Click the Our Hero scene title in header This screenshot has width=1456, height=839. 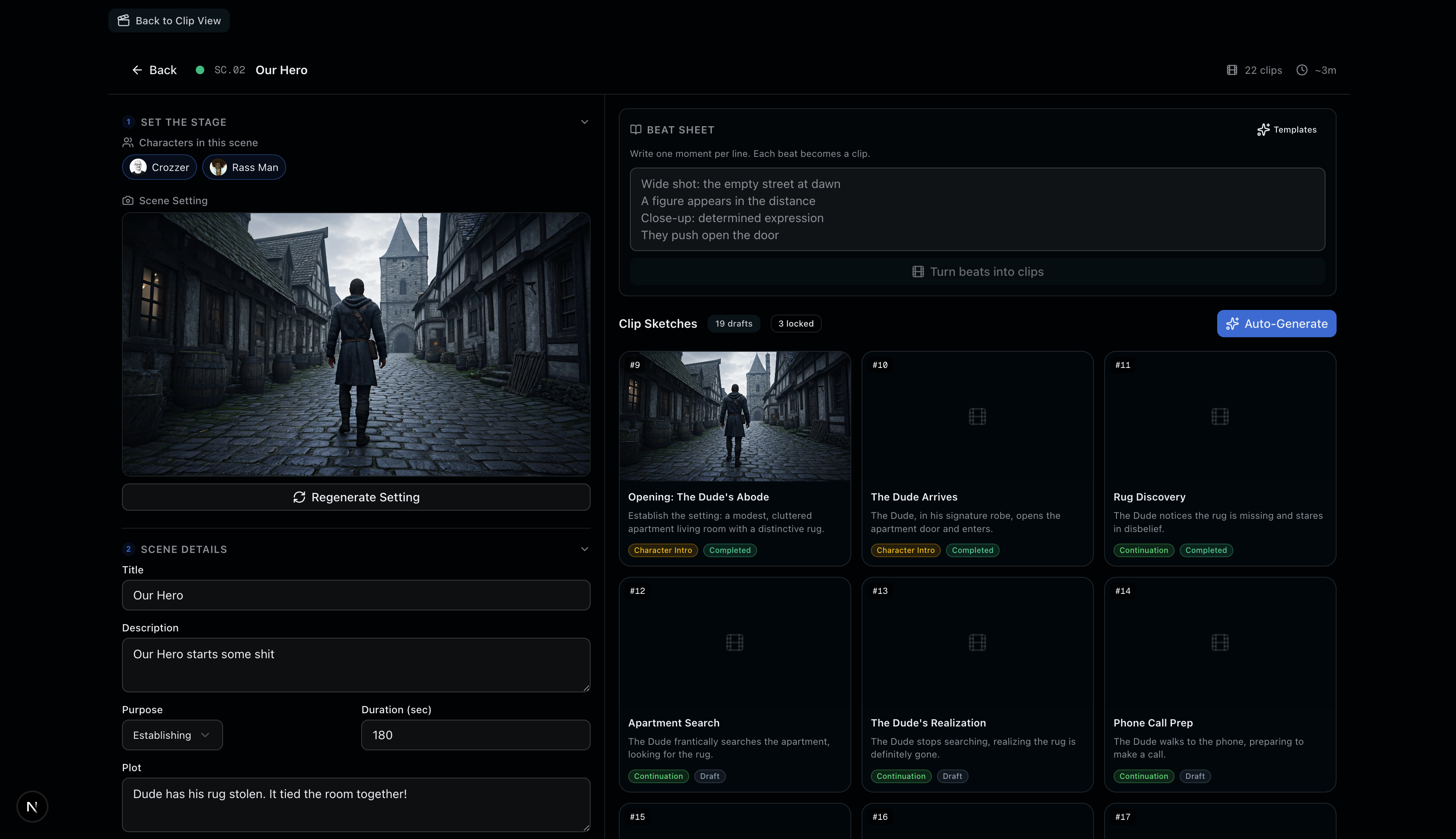[x=281, y=70]
